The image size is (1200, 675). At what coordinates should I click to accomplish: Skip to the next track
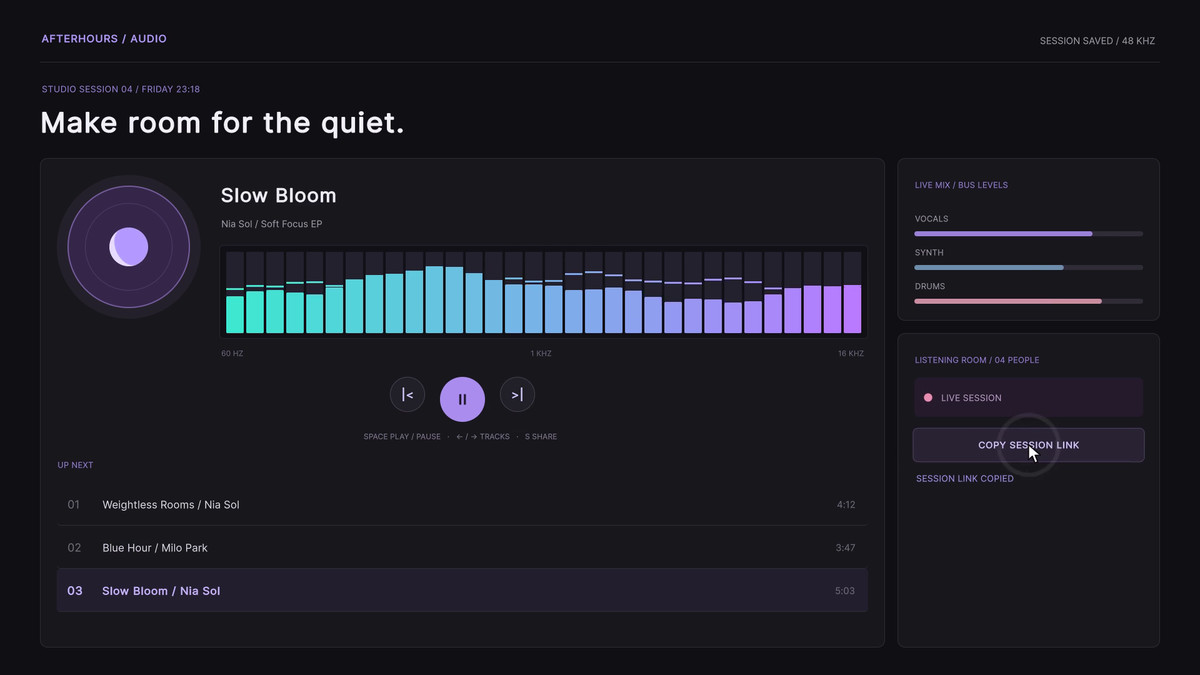click(x=517, y=395)
